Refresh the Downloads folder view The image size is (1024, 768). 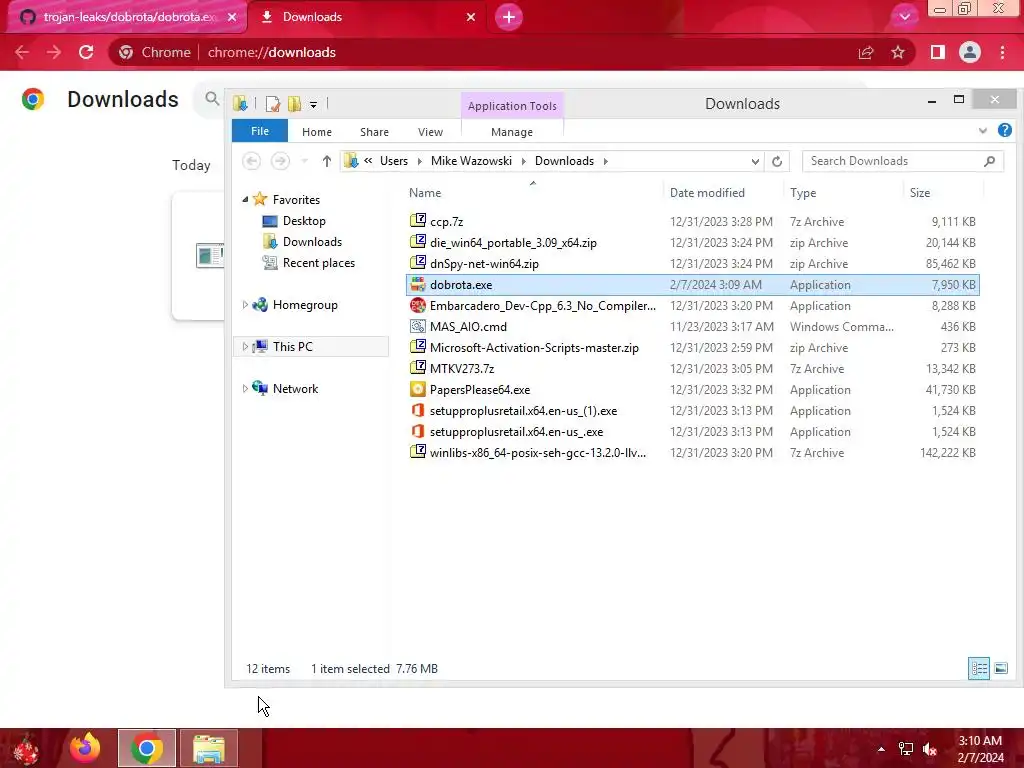pos(776,161)
